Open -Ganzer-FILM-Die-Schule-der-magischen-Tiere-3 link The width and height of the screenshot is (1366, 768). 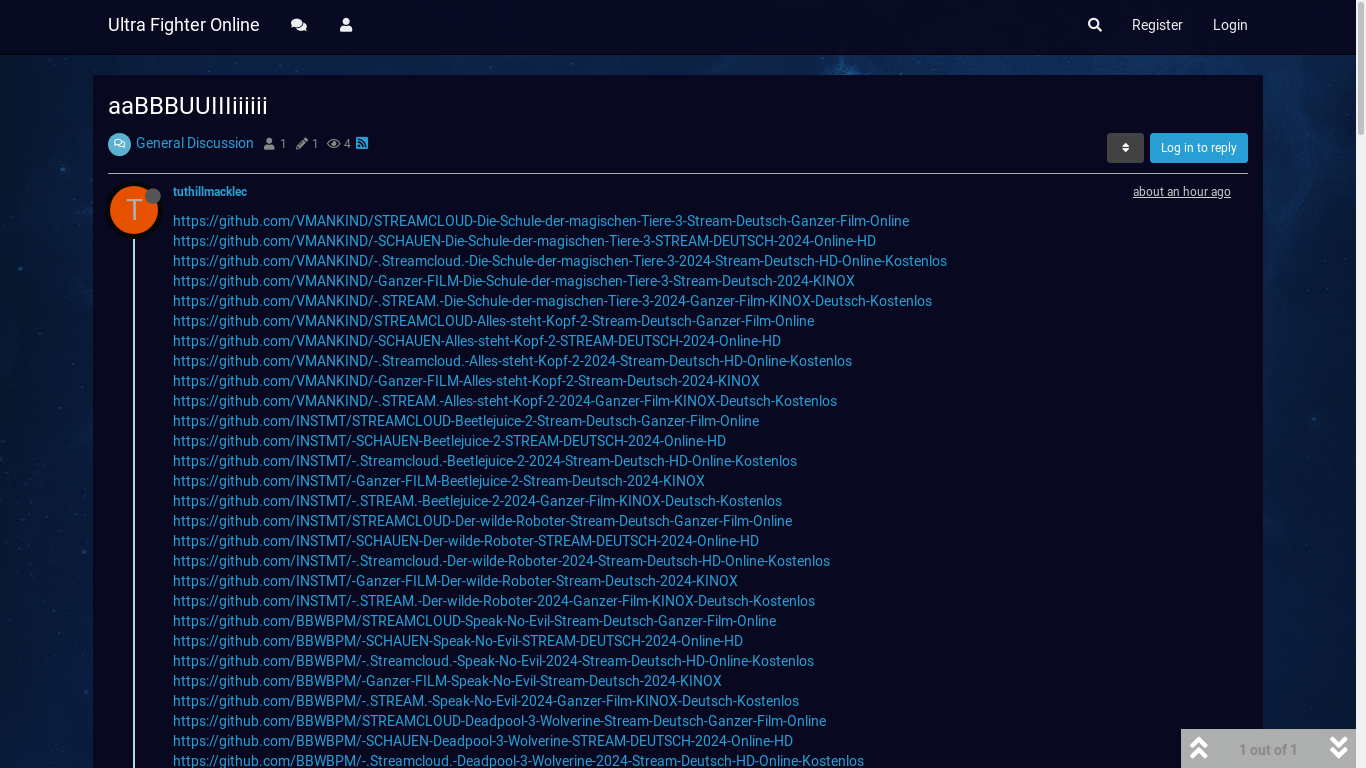(514, 281)
